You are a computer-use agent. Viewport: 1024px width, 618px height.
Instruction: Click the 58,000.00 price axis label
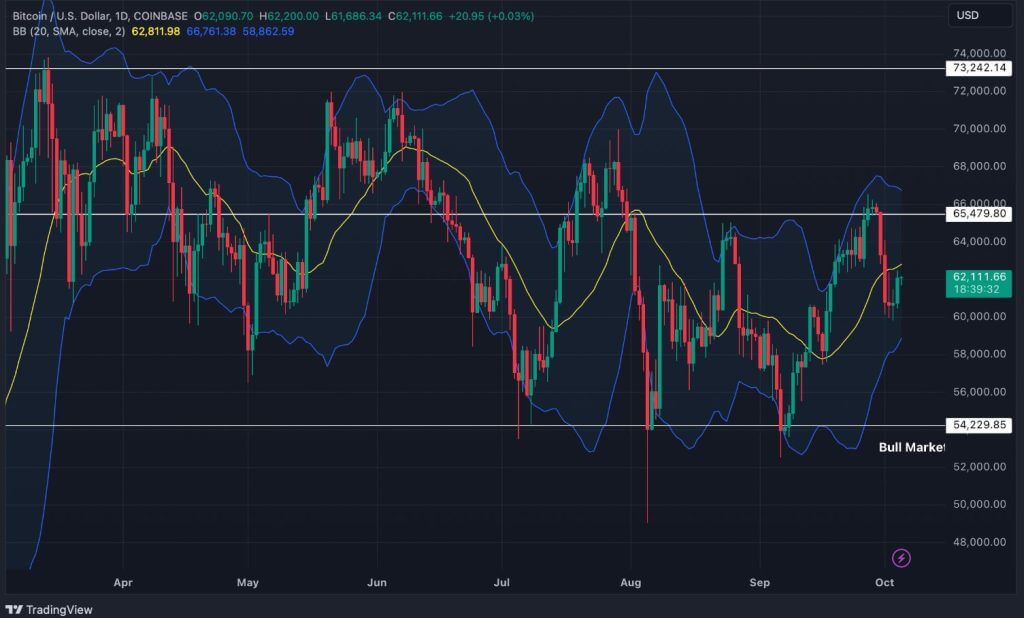[980, 354]
